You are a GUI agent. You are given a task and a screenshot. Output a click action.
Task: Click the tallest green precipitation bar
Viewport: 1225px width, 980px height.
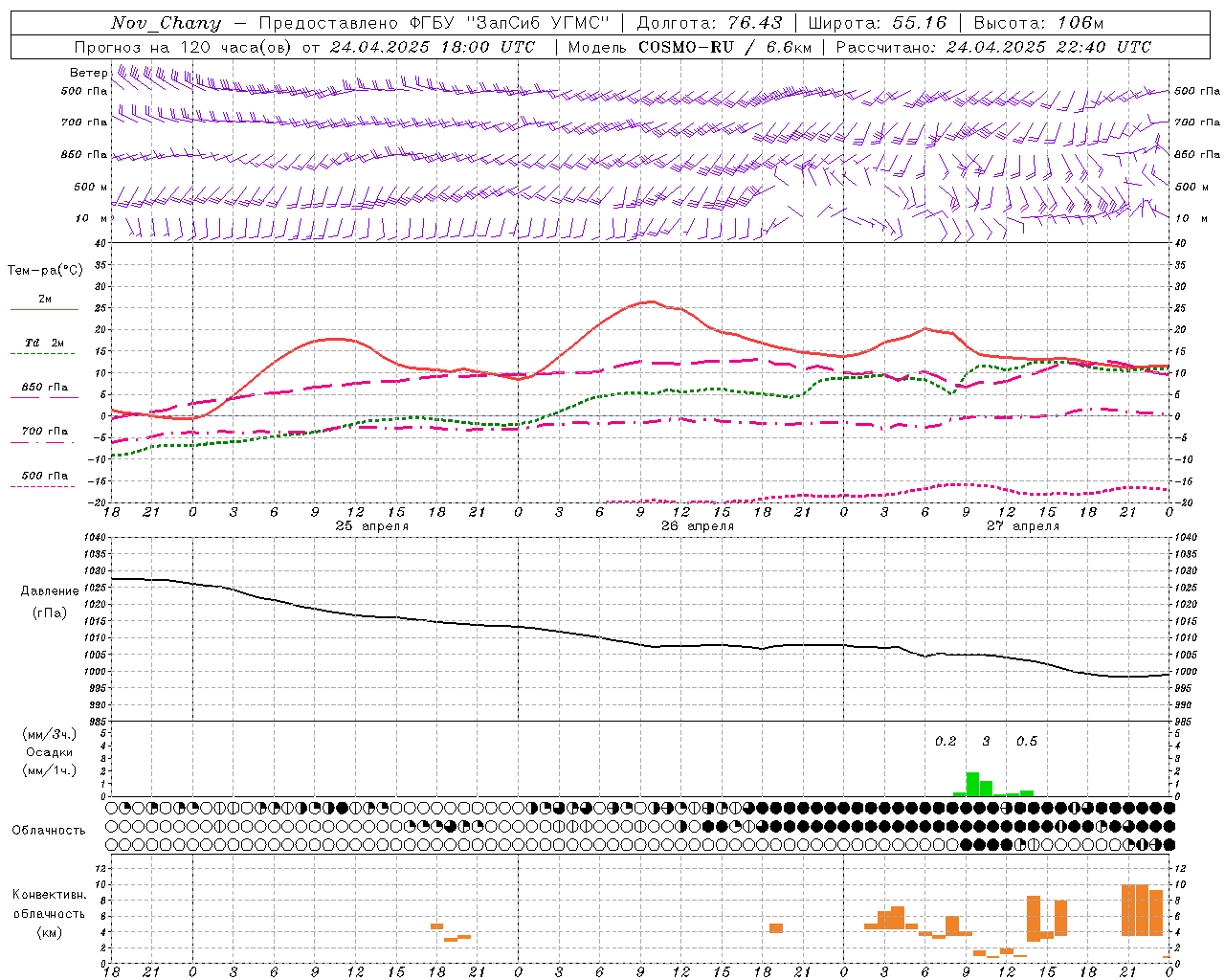pos(972,784)
